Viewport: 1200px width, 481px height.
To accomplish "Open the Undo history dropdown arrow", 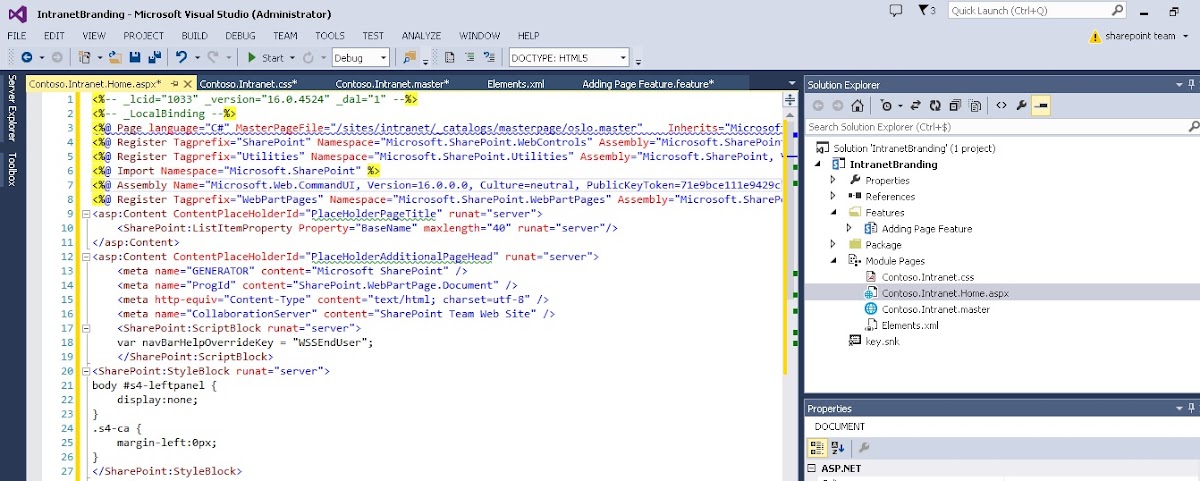I will (x=196, y=57).
